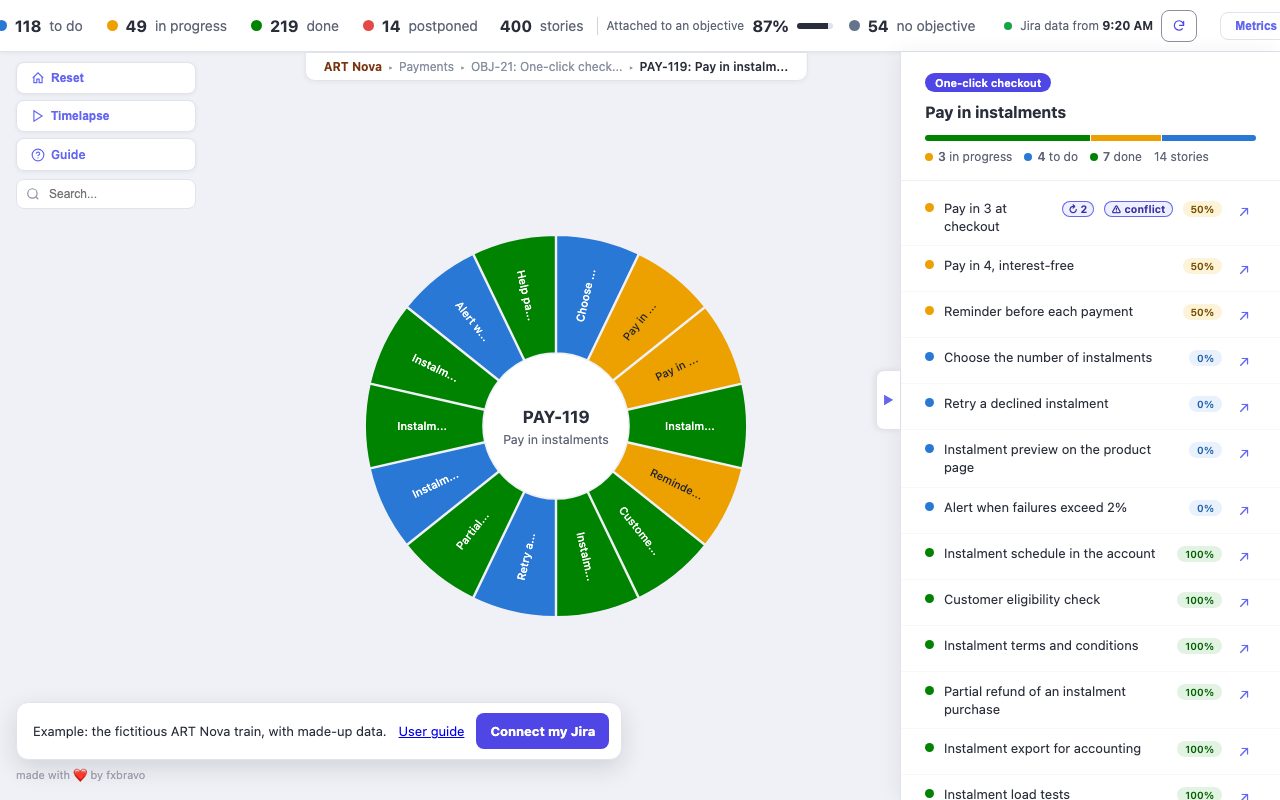Click the One-click checkout objective tag

coord(988,83)
